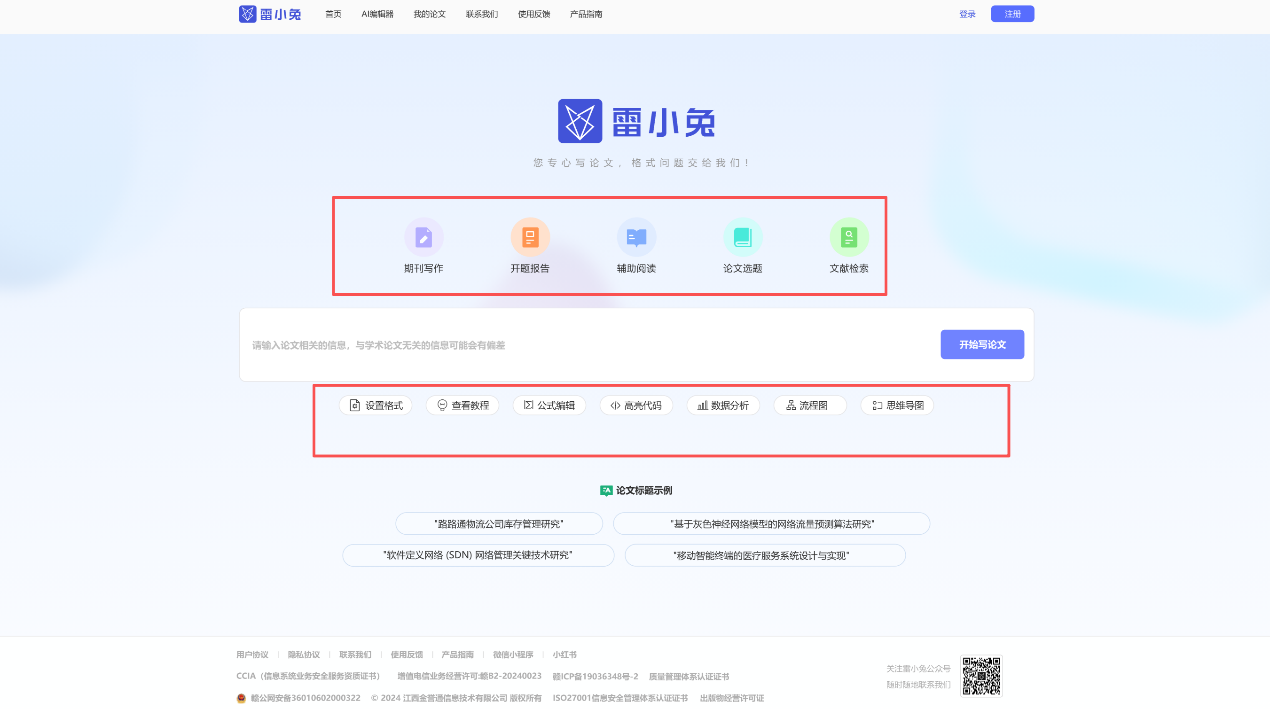Click the 登录 link

pyautogui.click(x=967, y=14)
